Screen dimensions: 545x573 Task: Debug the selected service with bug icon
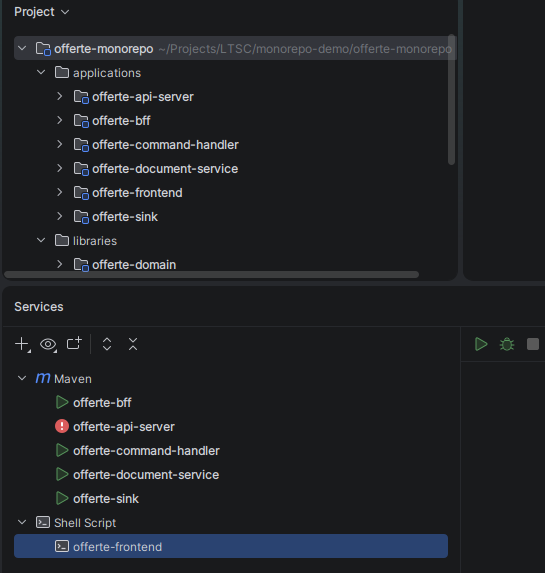point(507,344)
